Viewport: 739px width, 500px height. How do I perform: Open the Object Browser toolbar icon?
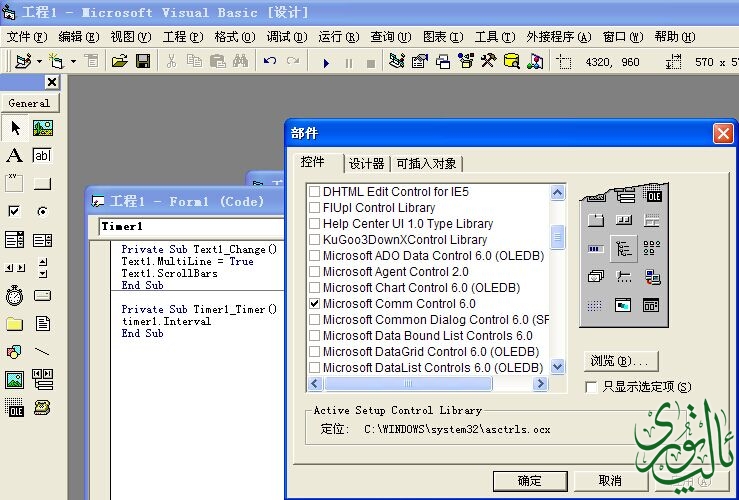pyautogui.click(x=466, y=61)
